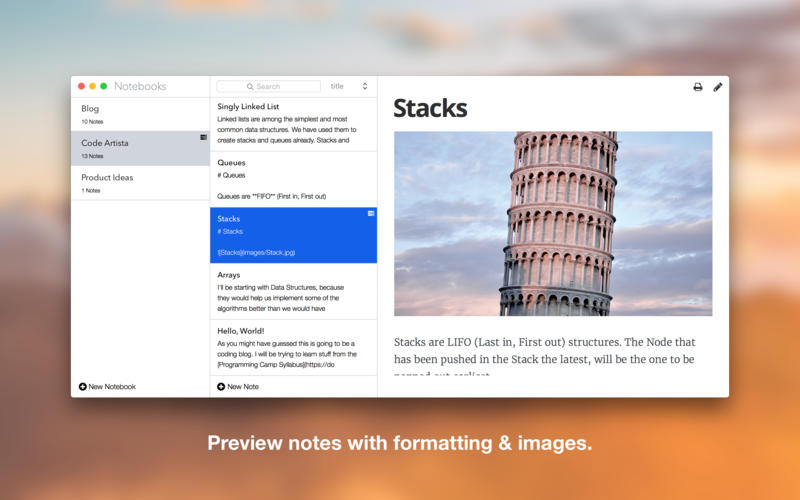Image resolution: width=800 pixels, height=500 pixels.
Task: Click the printer icon
Action: point(697,87)
